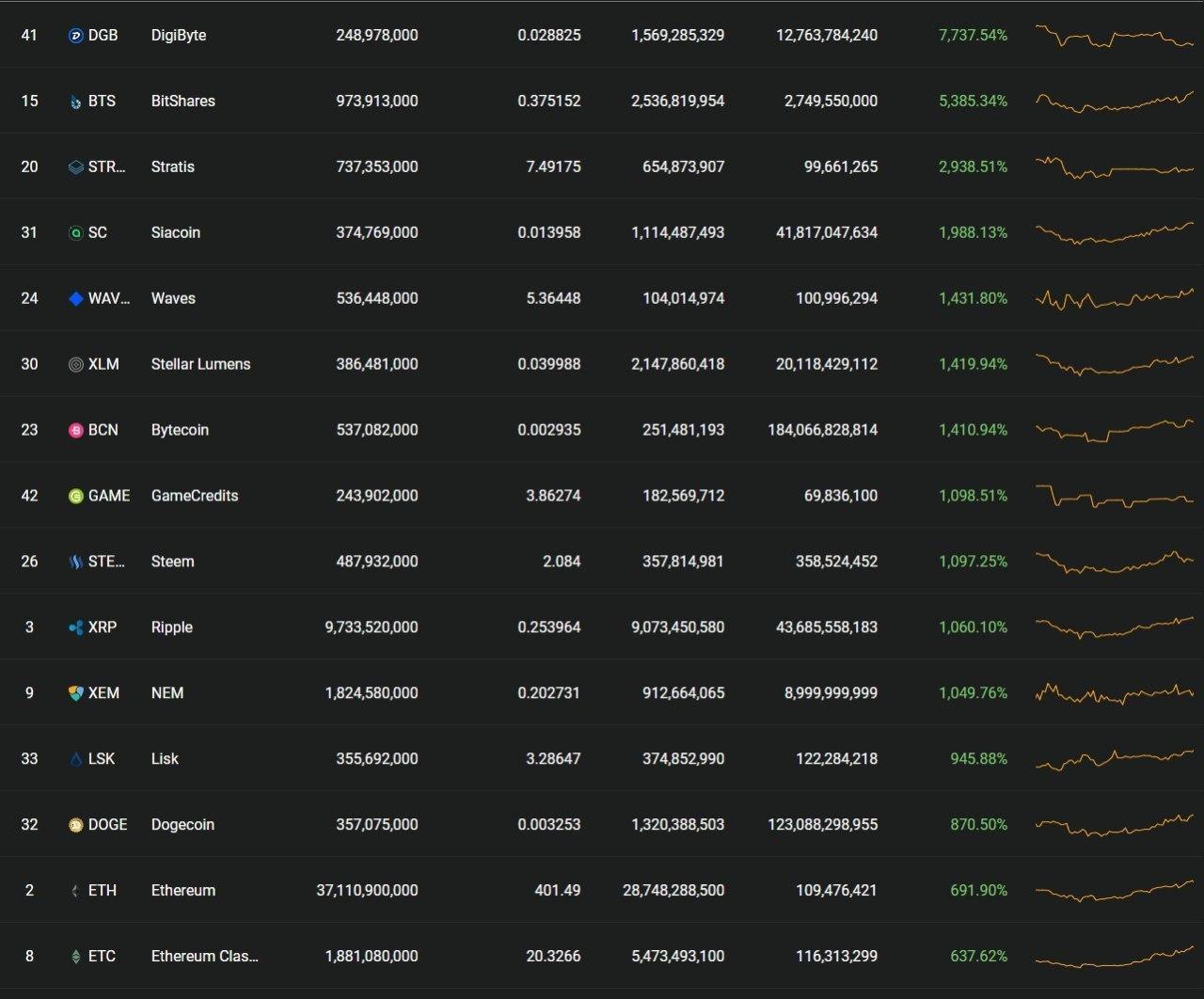The image size is (1204, 999).
Task: Open the Waves price sparkline chart
Action: pyautogui.click(x=1115, y=299)
